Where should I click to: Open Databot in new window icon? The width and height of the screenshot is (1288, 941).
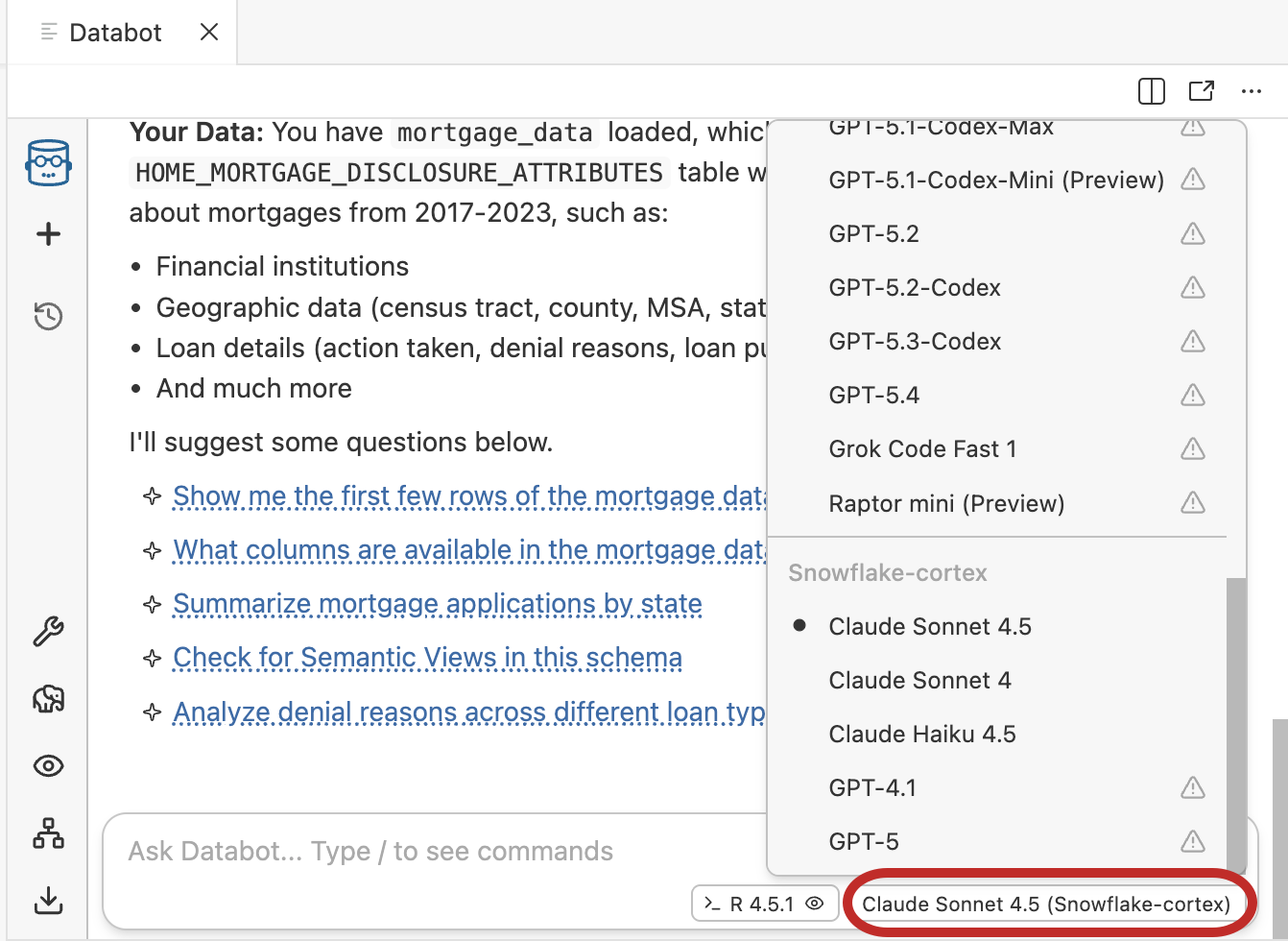[x=1201, y=91]
